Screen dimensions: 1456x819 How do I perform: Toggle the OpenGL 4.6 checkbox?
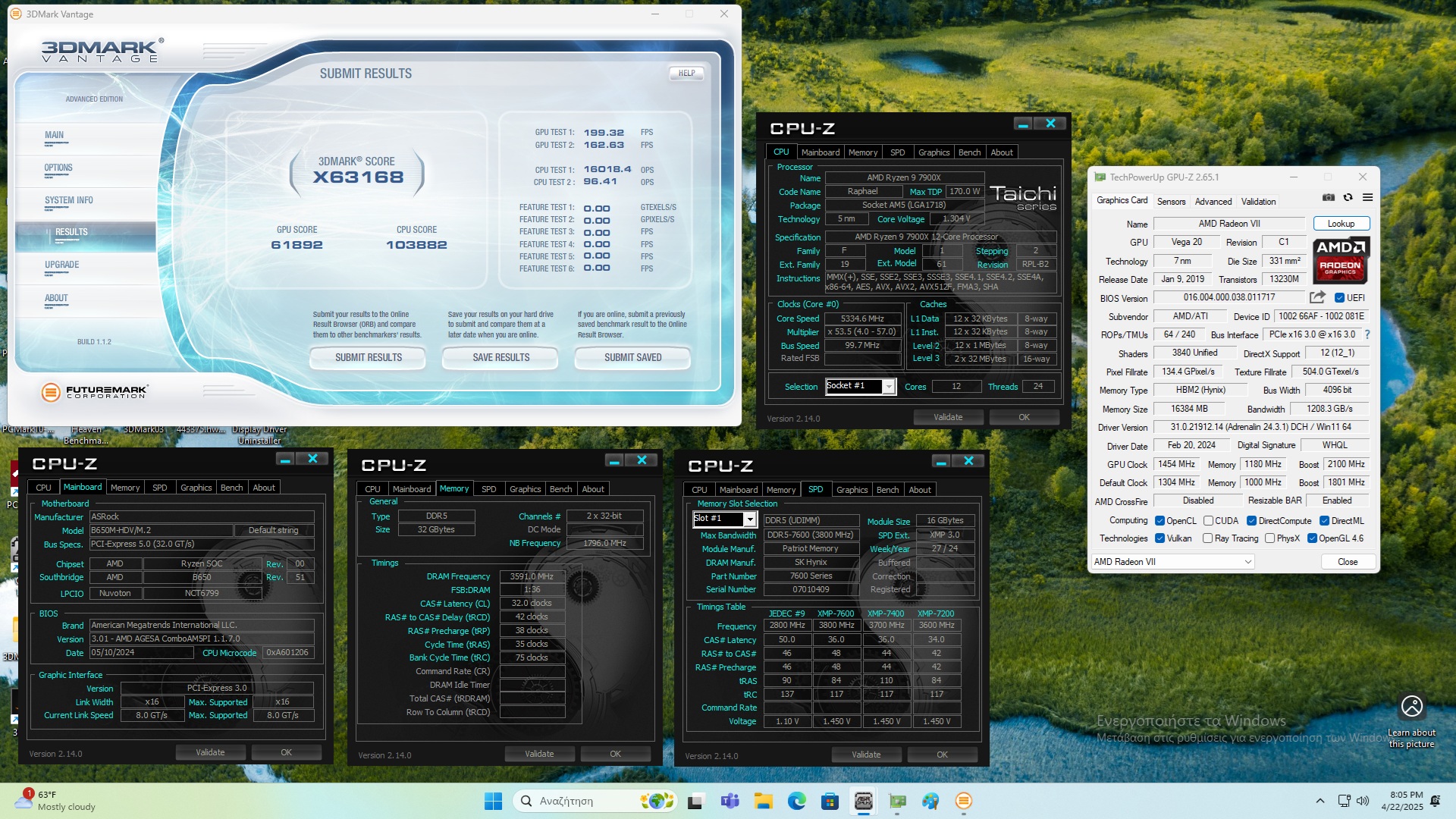[1312, 538]
